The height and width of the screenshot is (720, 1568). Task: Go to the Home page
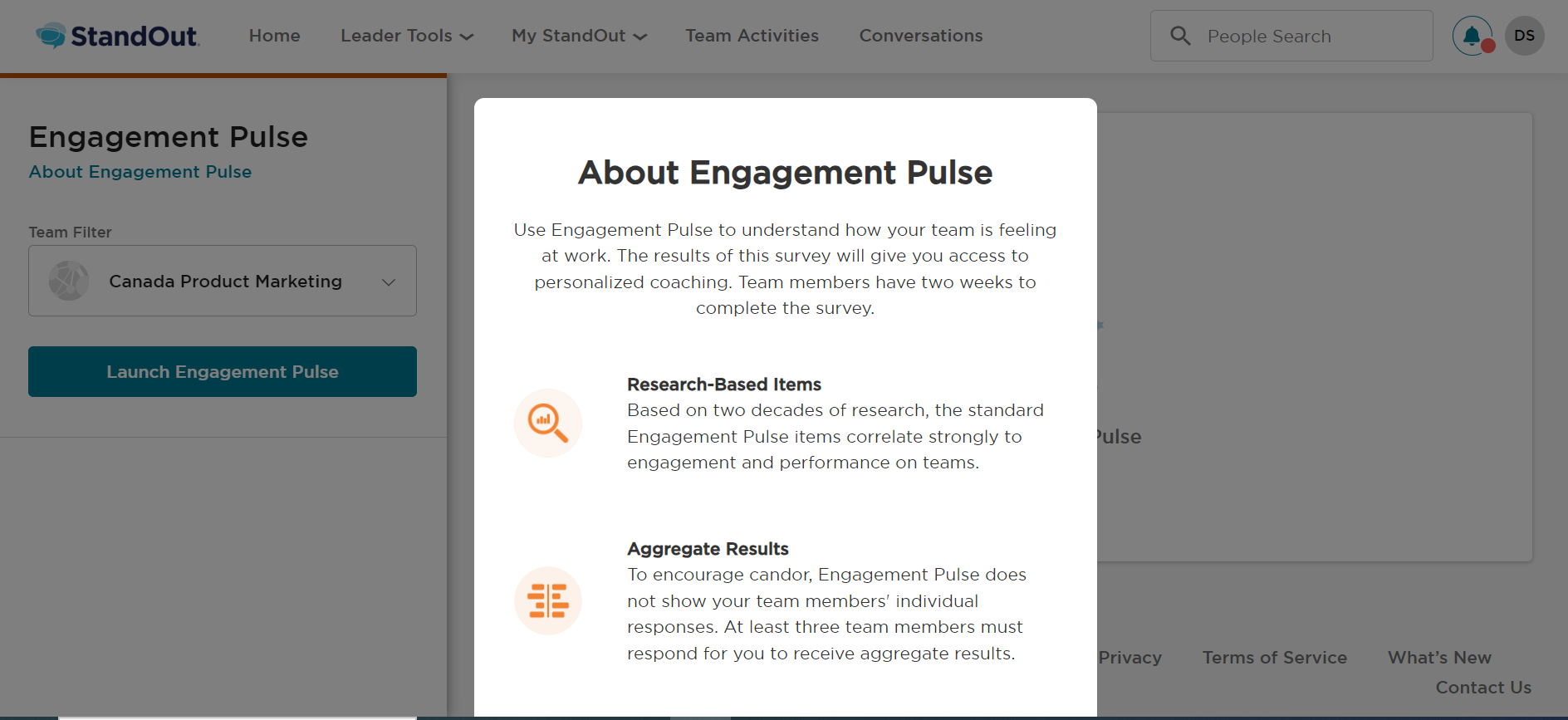click(x=274, y=36)
